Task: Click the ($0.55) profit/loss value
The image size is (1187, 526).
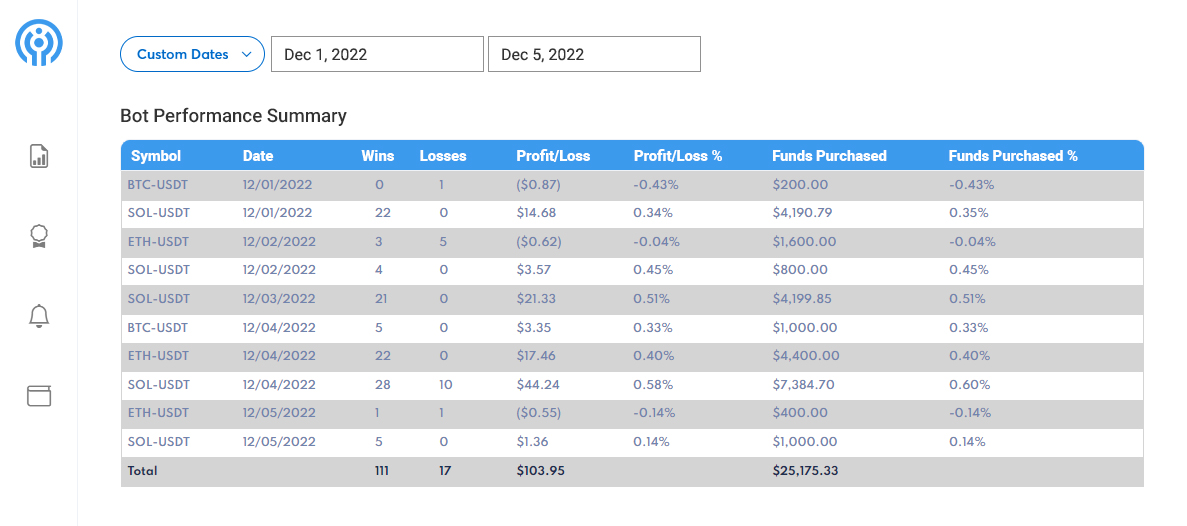Action: coord(538,413)
